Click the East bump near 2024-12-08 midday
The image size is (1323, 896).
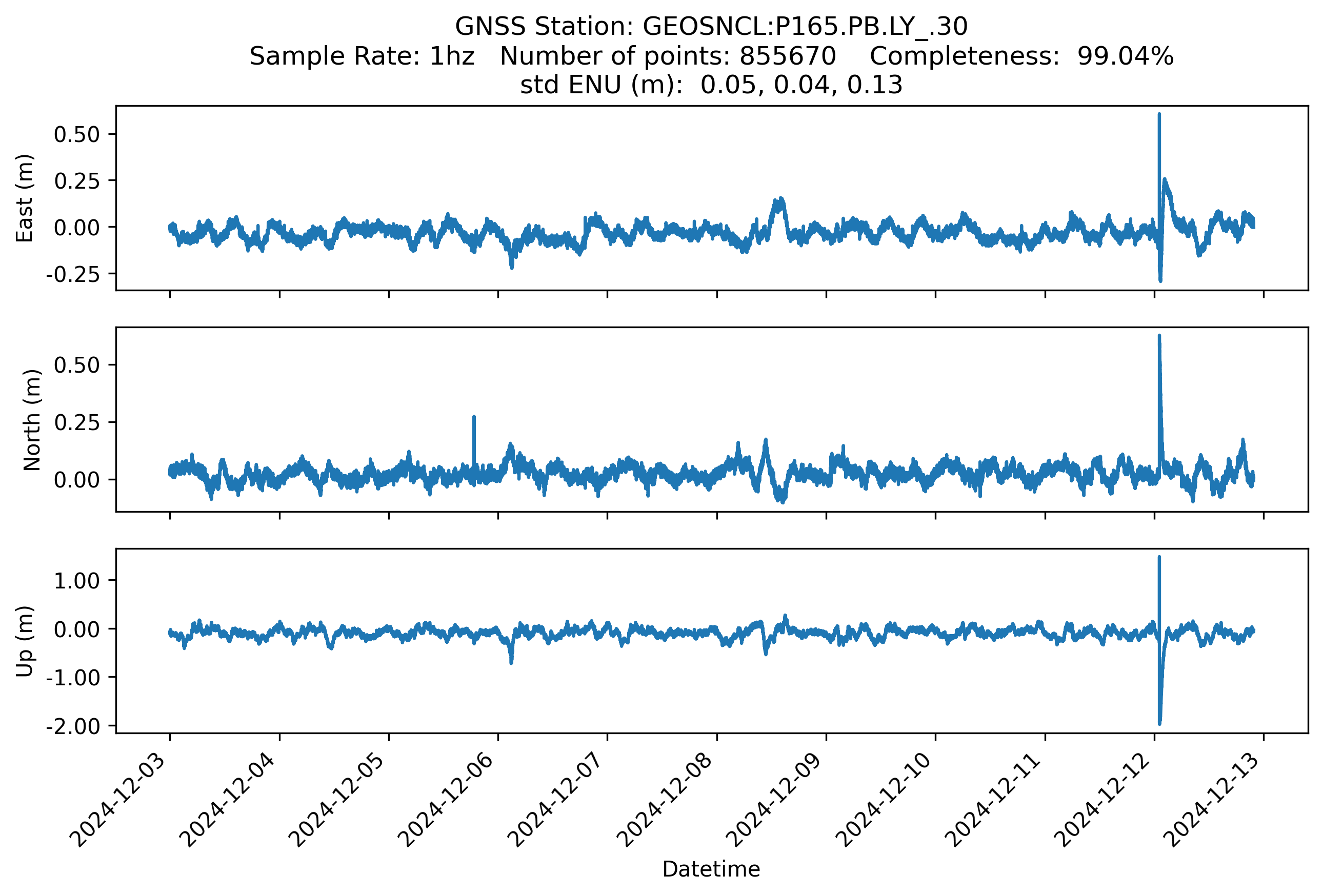click(778, 205)
